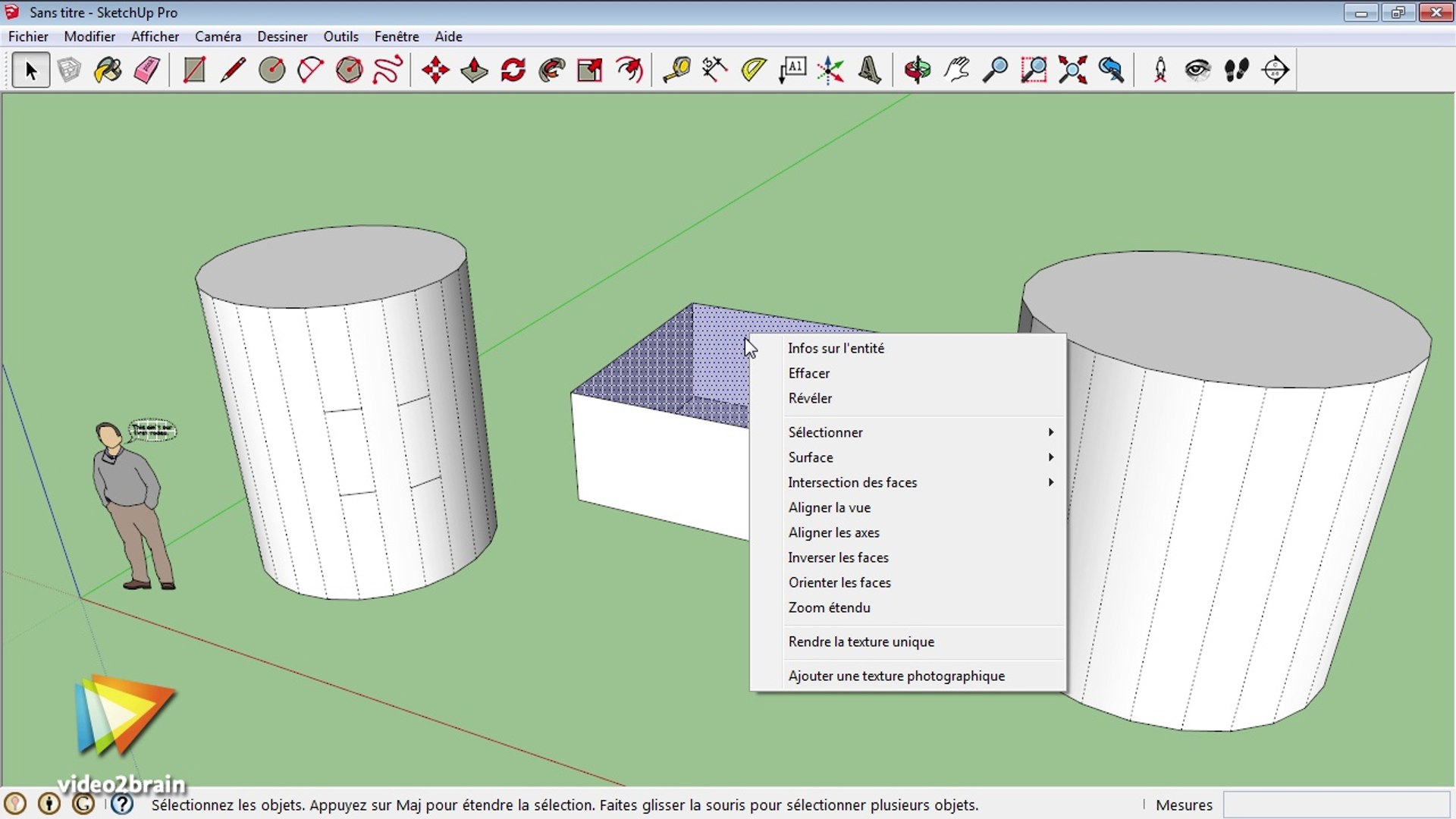
Task: Pick the 3D Text tool
Action: 869,71
